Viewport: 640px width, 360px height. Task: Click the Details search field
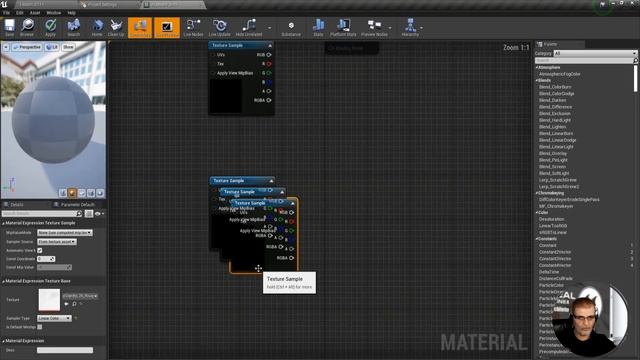42,213
